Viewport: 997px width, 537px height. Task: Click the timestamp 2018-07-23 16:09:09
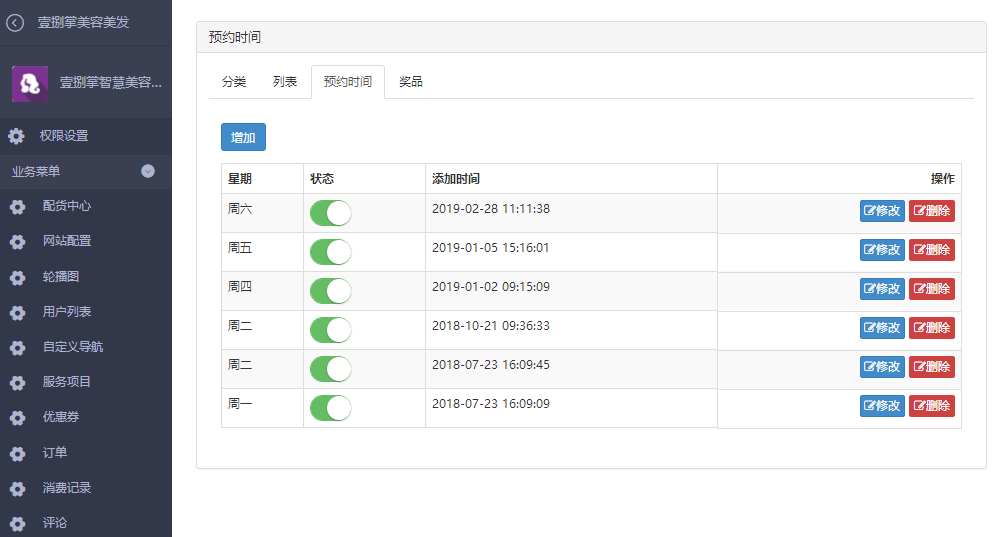click(491, 404)
